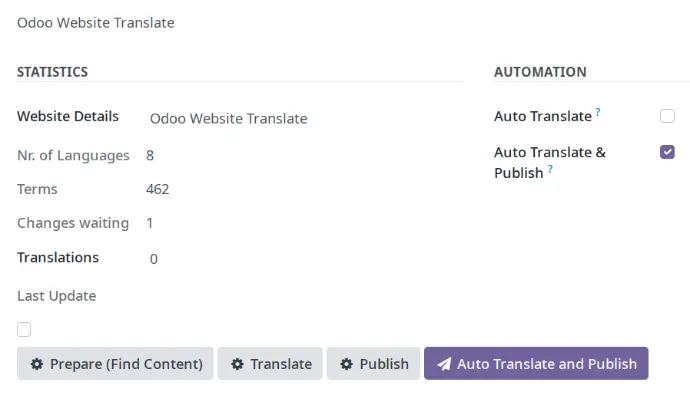
Task: Click the Nr. of Languages label
Action: pos(73,155)
